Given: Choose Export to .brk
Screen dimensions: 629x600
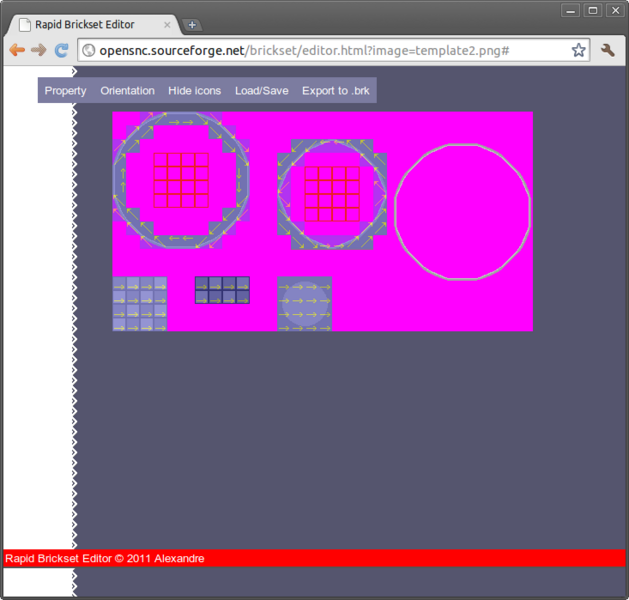Looking at the screenshot, I should click(x=336, y=91).
